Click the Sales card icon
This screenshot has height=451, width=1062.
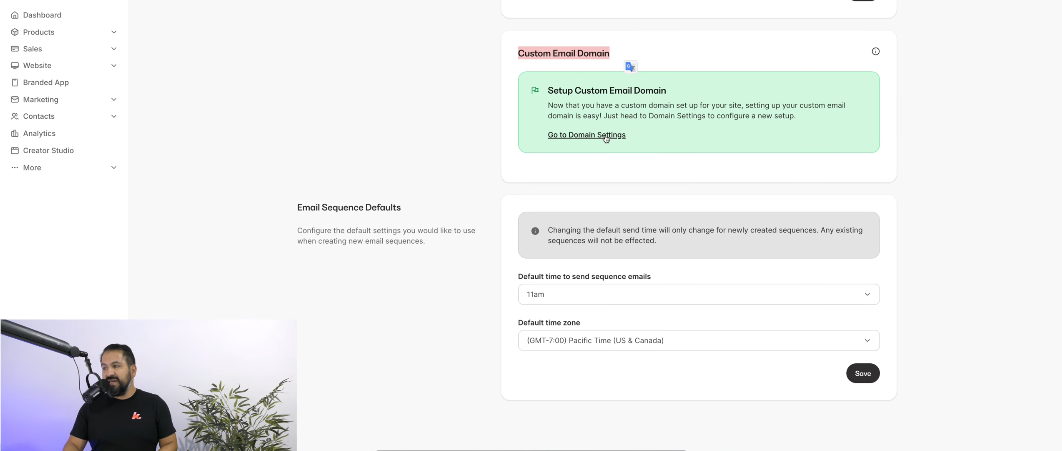click(14, 49)
